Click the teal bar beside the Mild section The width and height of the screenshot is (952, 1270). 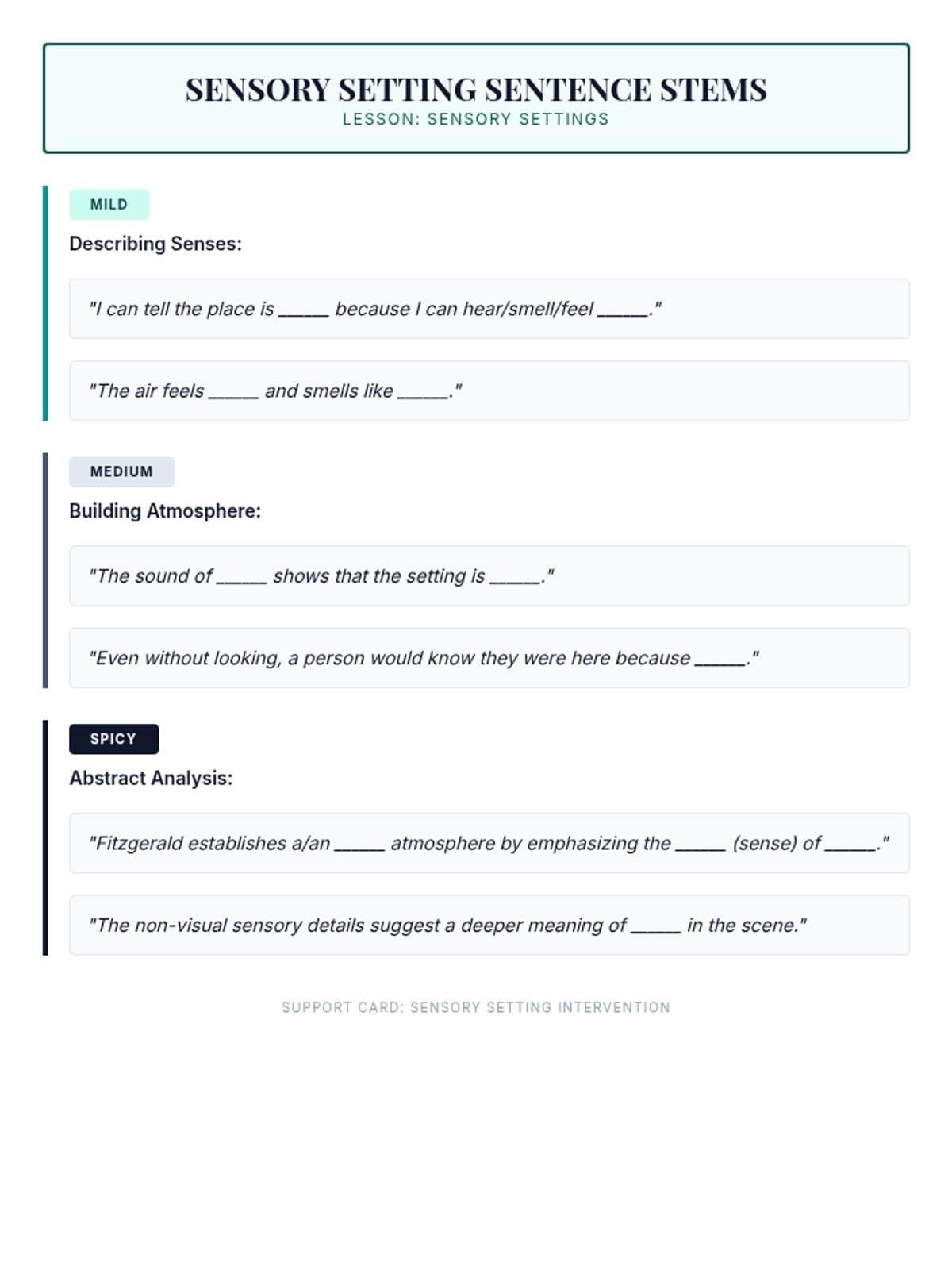(45, 303)
